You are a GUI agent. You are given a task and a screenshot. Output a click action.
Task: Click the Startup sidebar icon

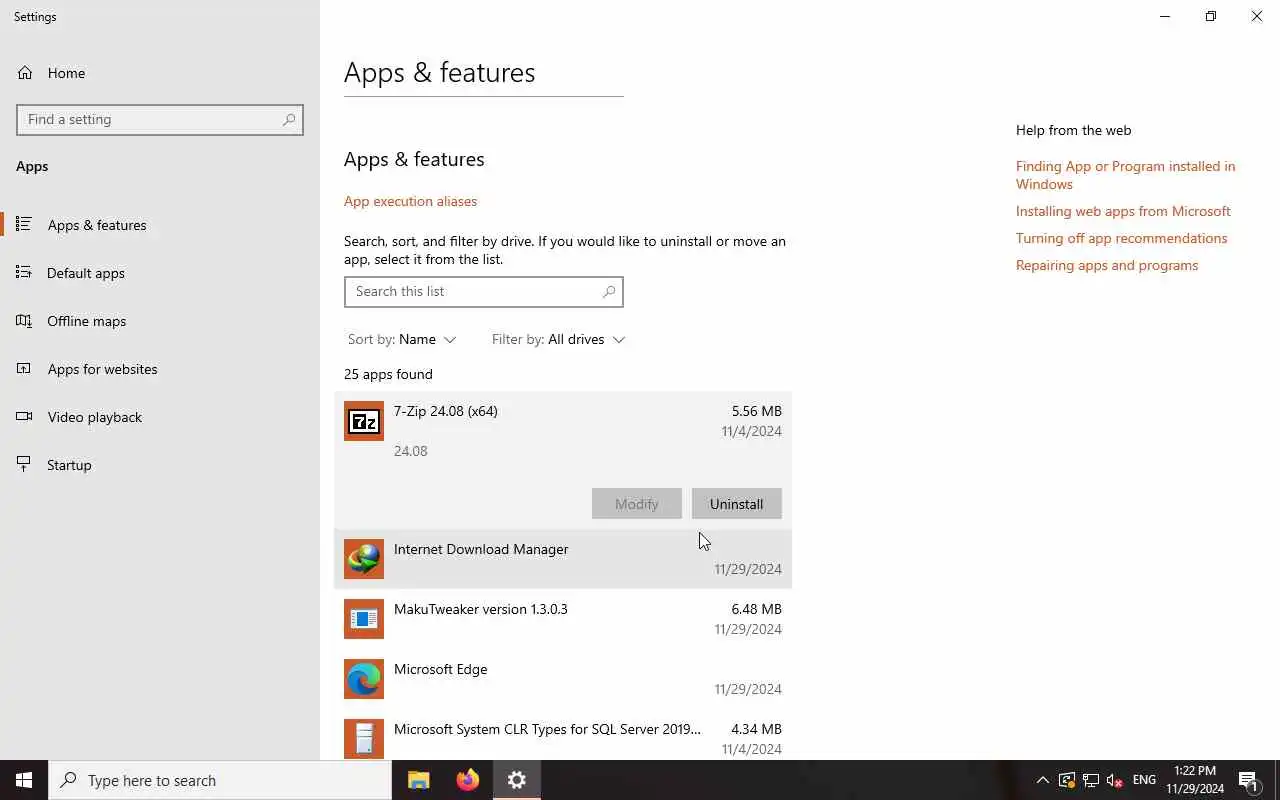(x=24, y=465)
